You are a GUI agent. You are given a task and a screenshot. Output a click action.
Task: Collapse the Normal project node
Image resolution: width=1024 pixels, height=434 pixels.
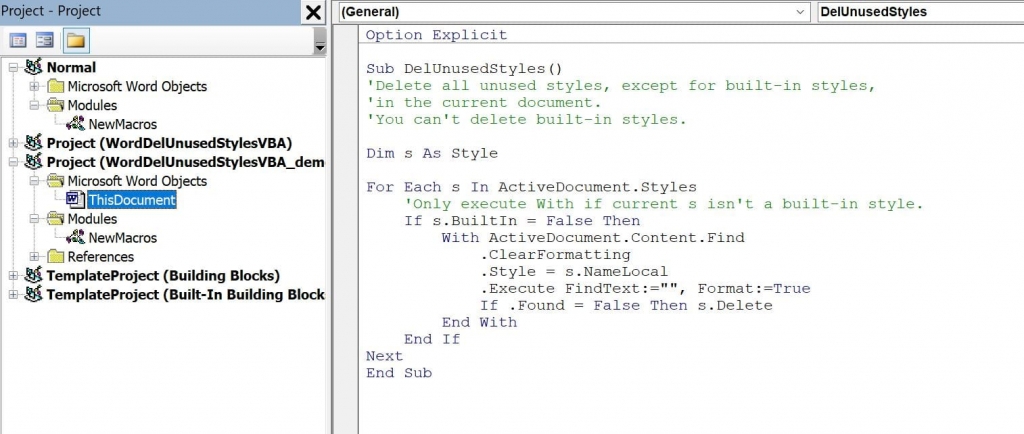[x=13, y=67]
